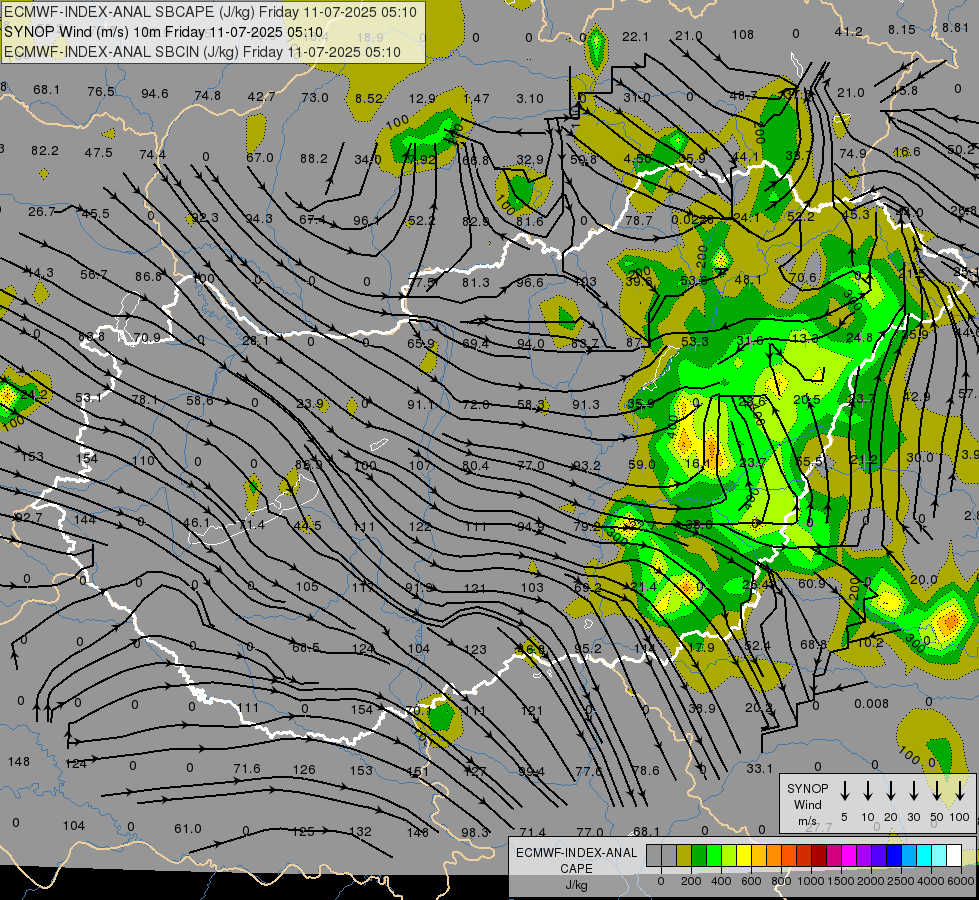Screen dimensions: 979x900
Task: Click the '1500' tick label of the legend
Action: pyautogui.click(x=840, y=881)
